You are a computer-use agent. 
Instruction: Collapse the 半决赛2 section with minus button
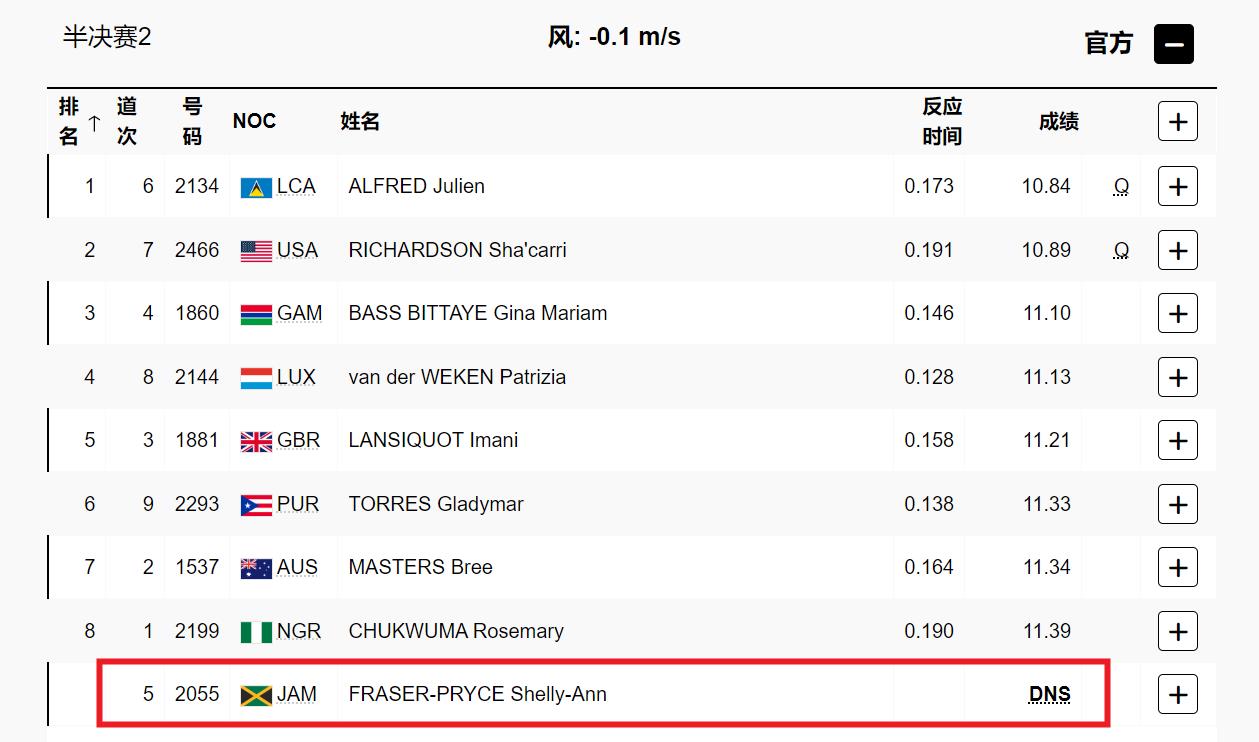click(1174, 44)
